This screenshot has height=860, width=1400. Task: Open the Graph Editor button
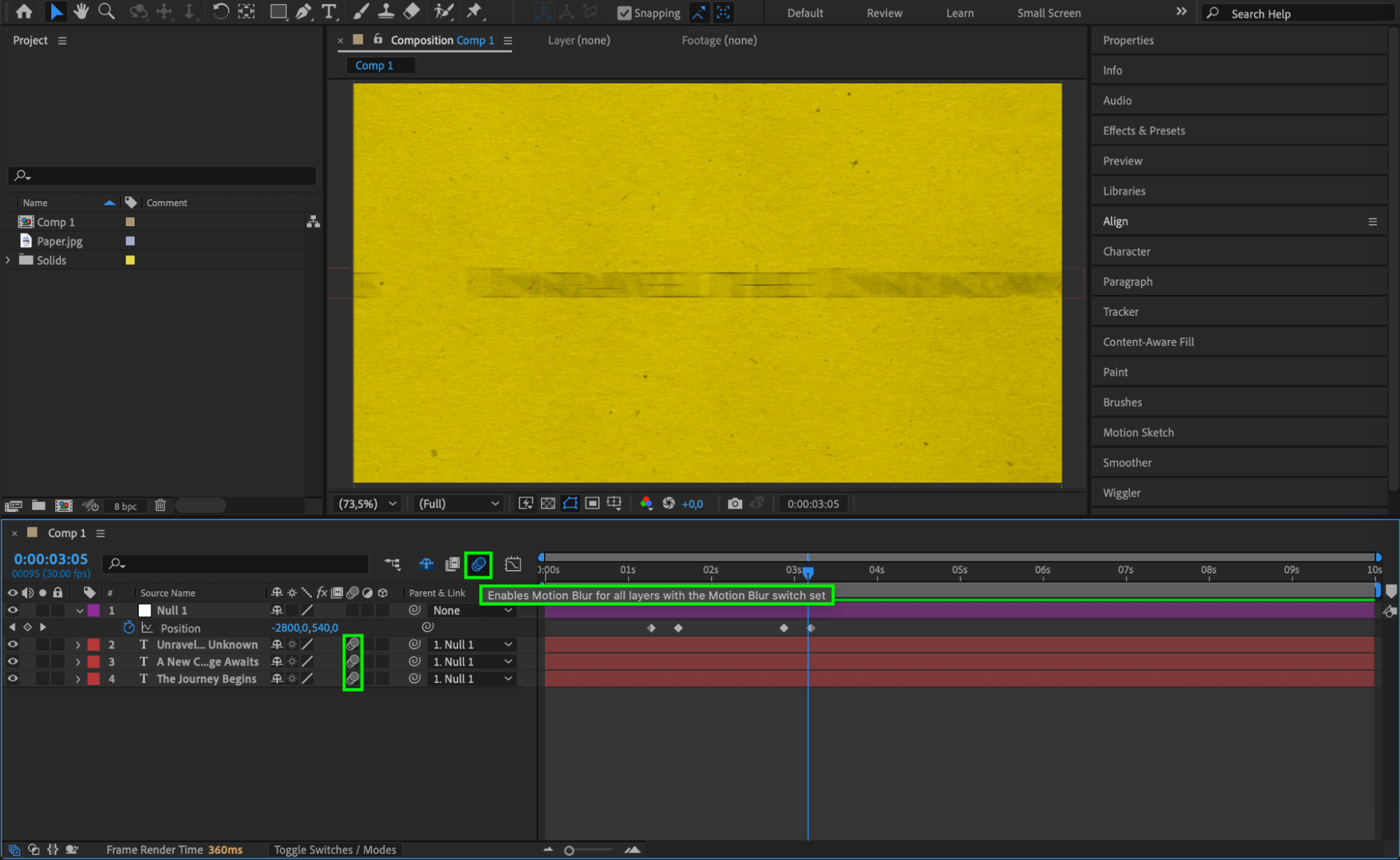(x=513, y=564)
